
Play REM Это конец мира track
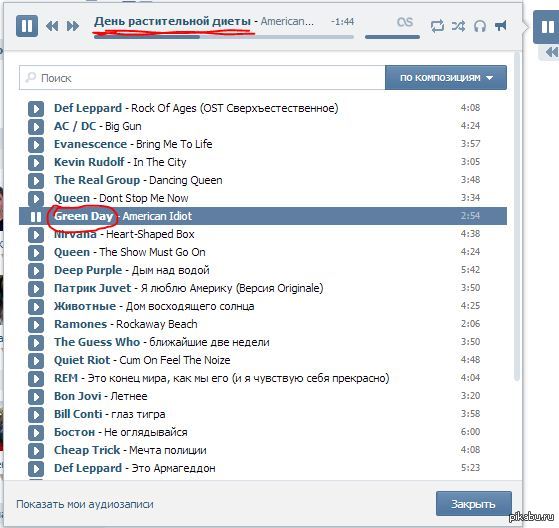[36, 379]
